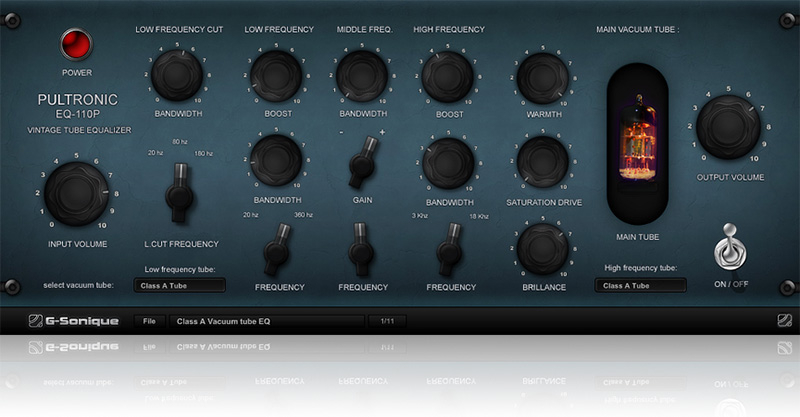Click the Brillance knob
800x417 pixels.
542,249
